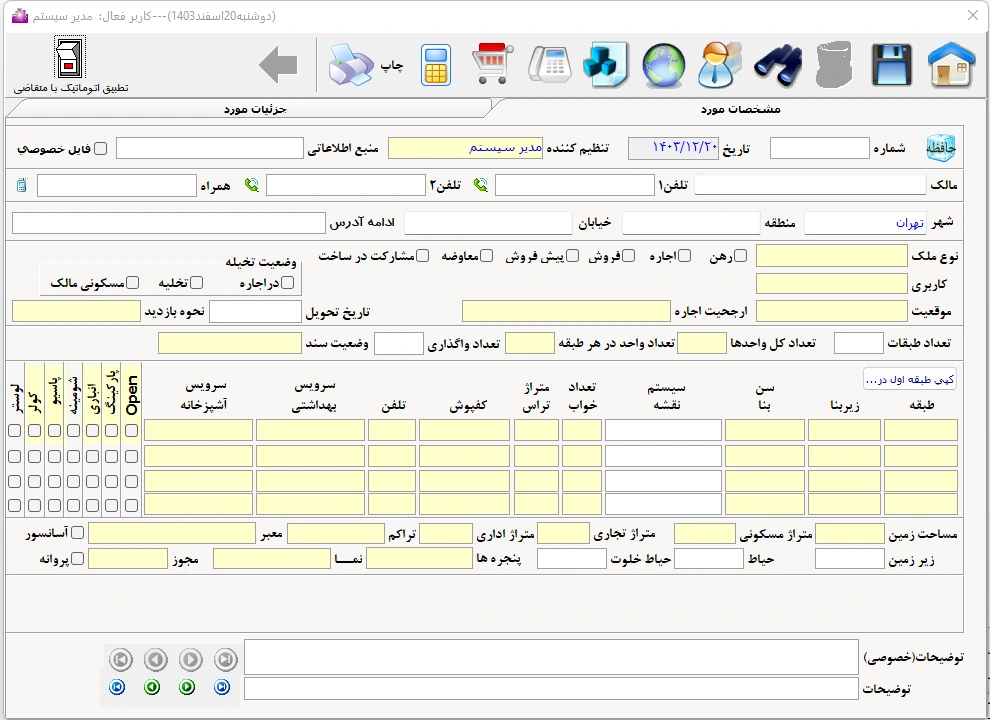Click the حافظه memory icon
The height and width of the screenshot is (720, 990).
940,148
